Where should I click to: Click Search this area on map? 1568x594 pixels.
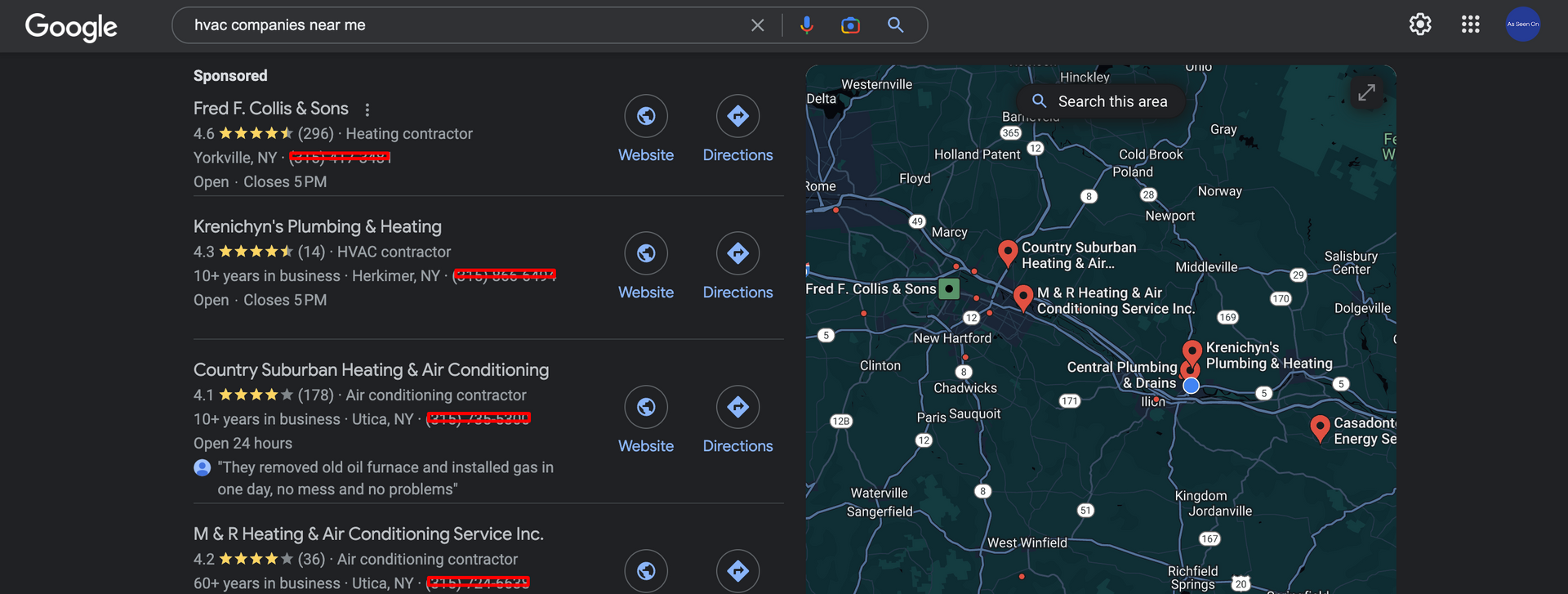(1100, 101)
